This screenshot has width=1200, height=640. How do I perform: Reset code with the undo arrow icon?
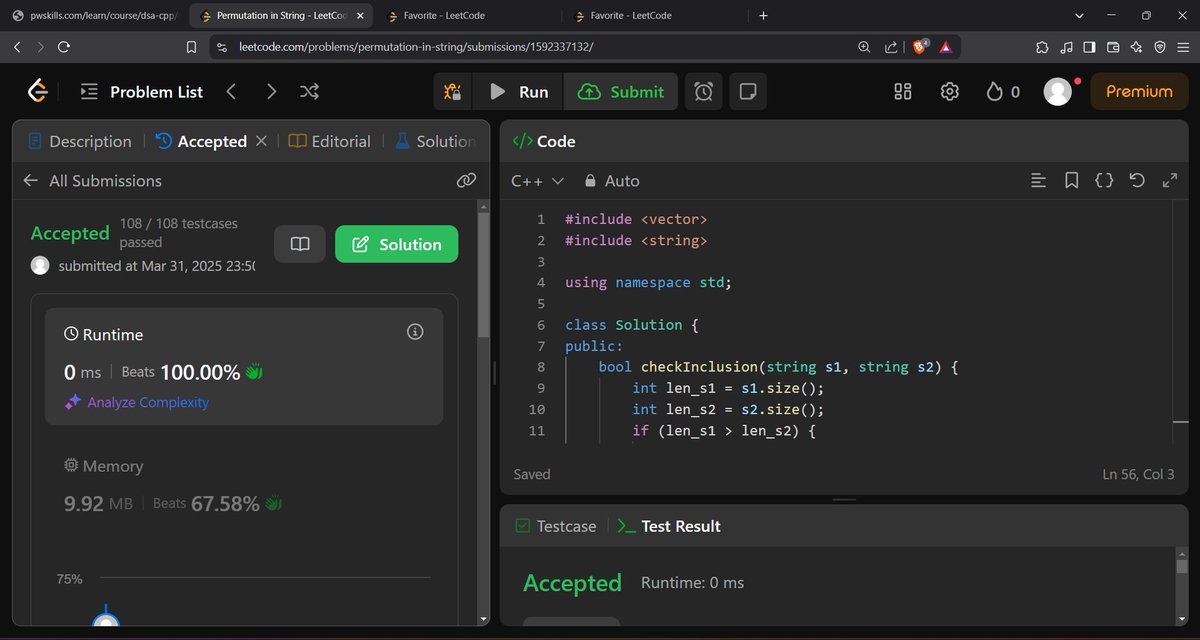coord(1137,181)
